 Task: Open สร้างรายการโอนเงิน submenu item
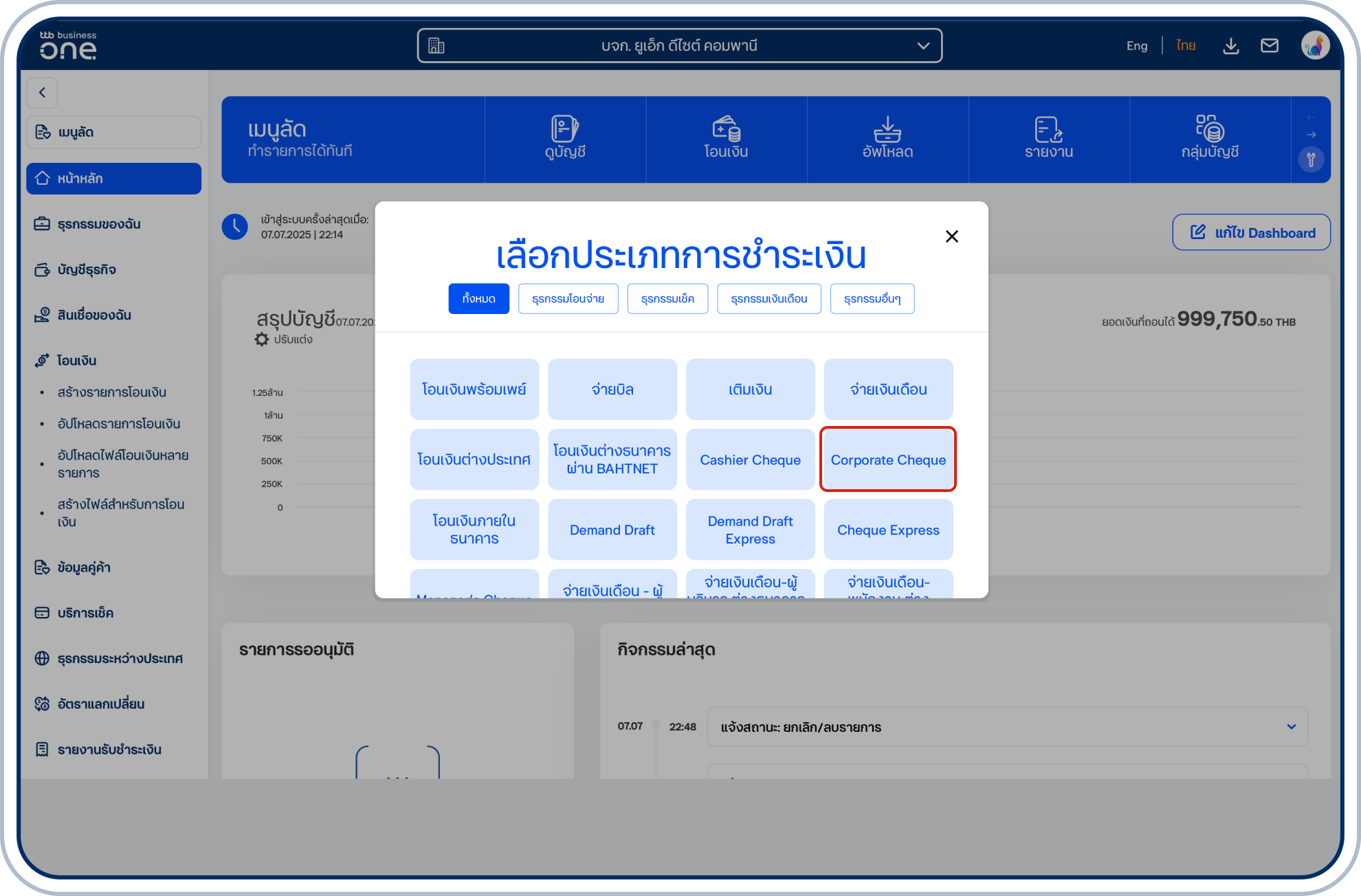(112, 392)
